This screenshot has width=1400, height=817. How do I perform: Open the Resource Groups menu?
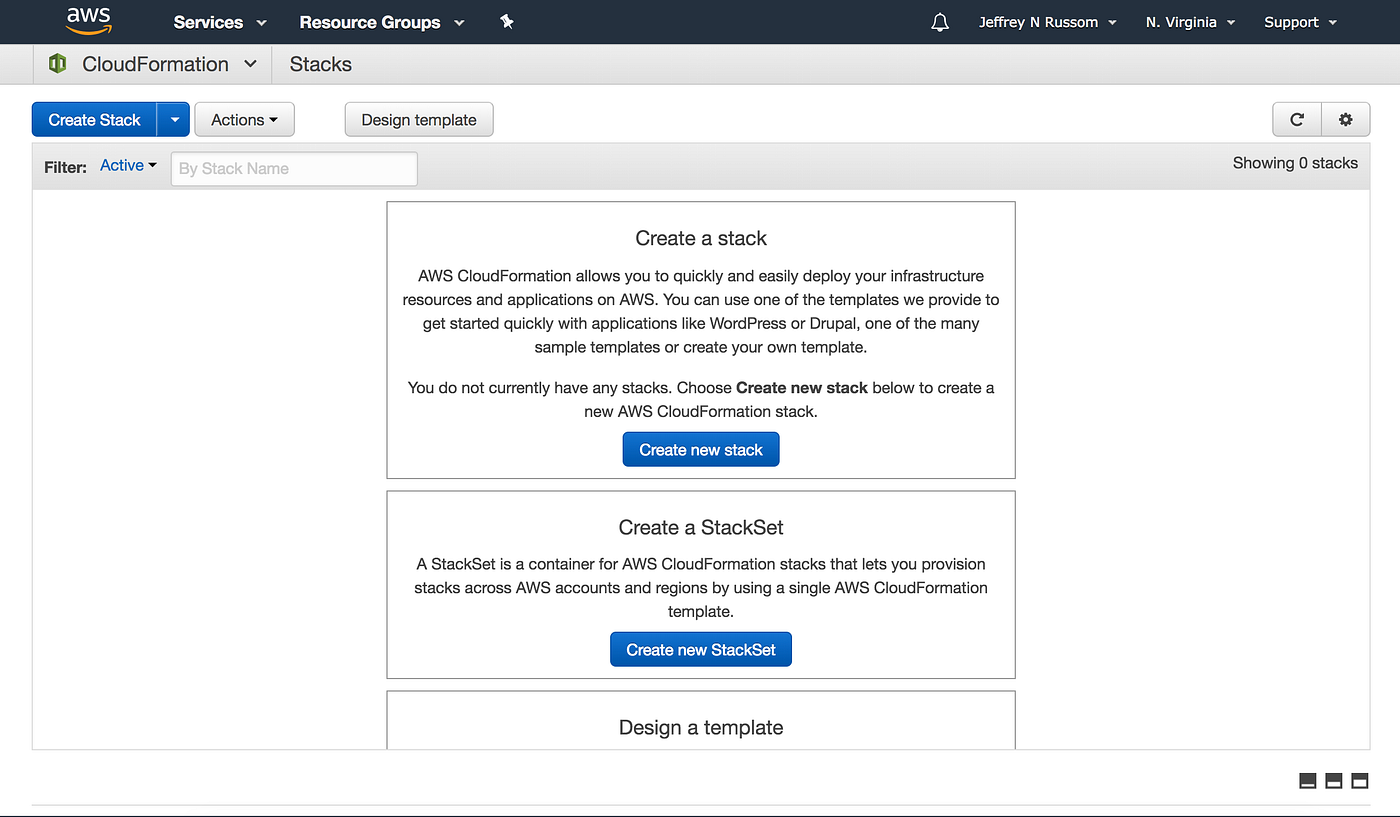381,21
